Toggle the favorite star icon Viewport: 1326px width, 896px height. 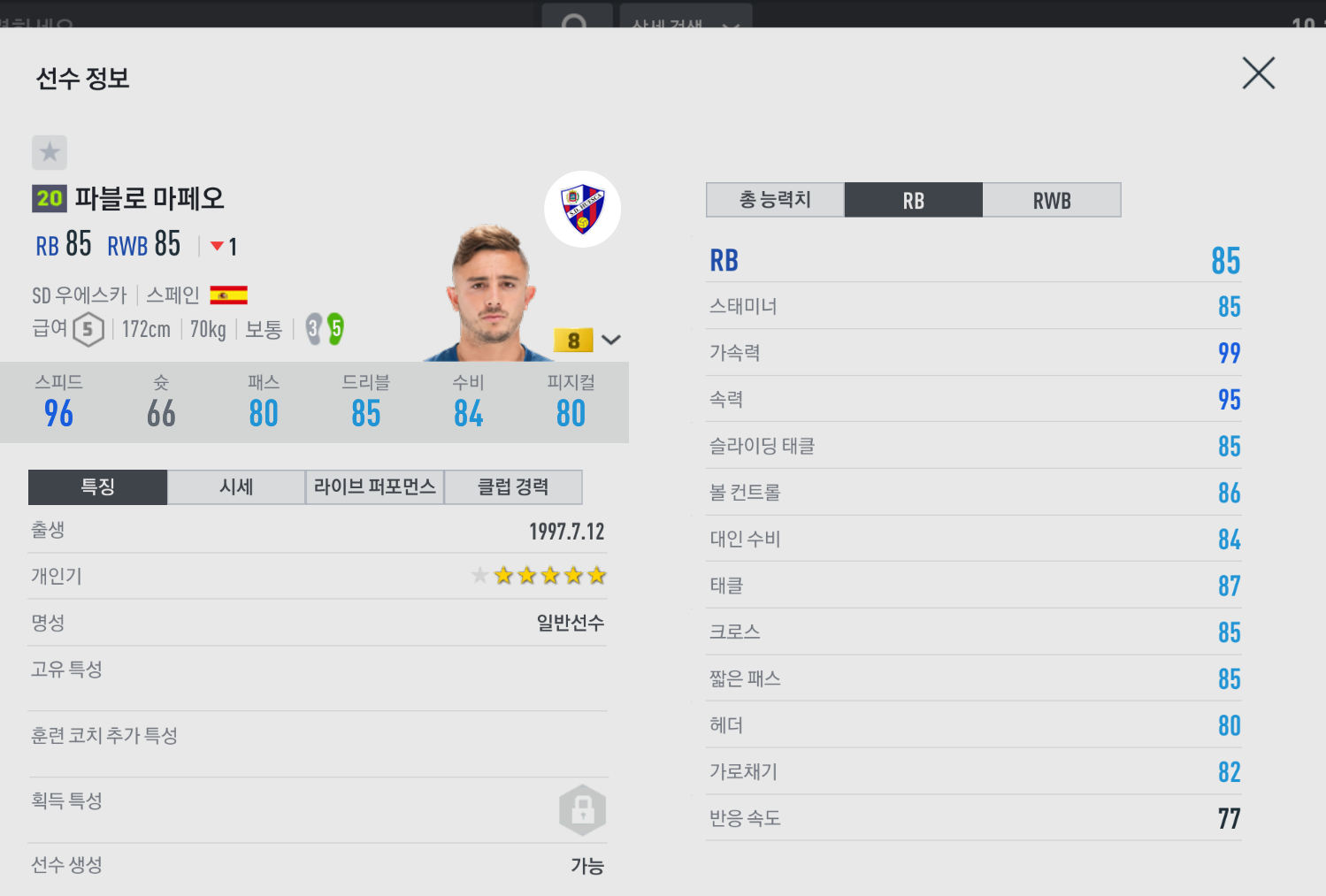tap(50, 152)
